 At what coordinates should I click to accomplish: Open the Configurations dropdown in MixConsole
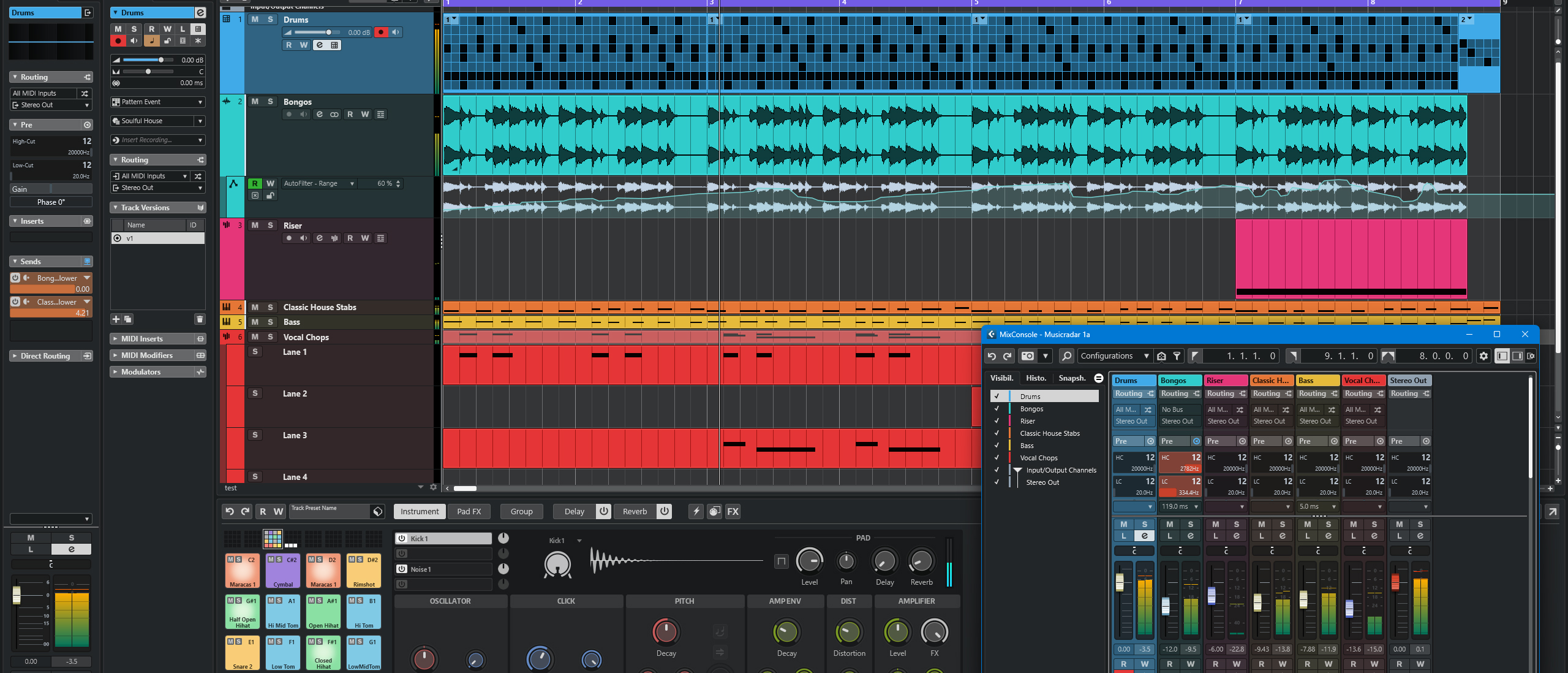pyautogui.click(x=1115, y=356)
